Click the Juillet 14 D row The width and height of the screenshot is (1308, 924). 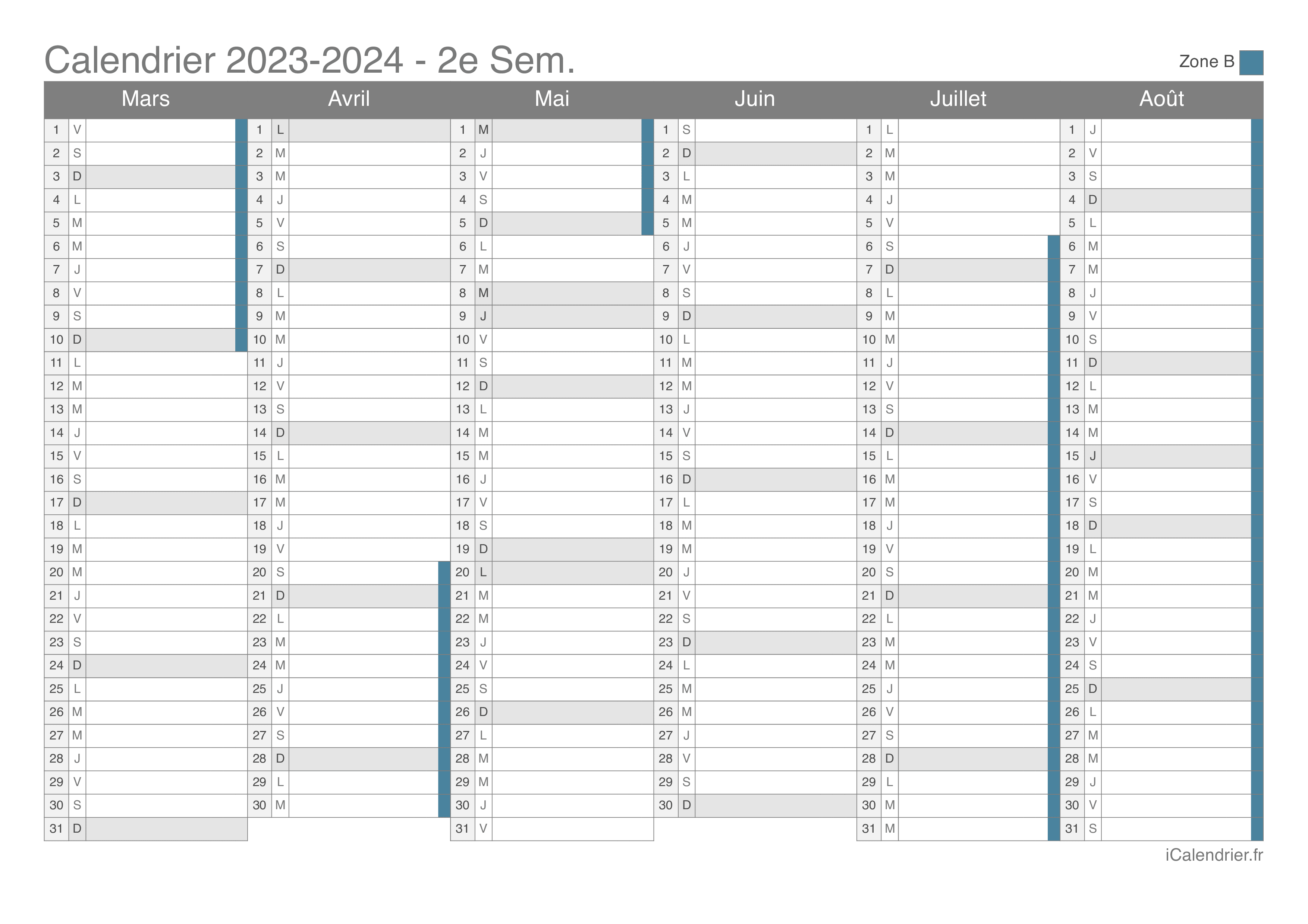[958, 433]
